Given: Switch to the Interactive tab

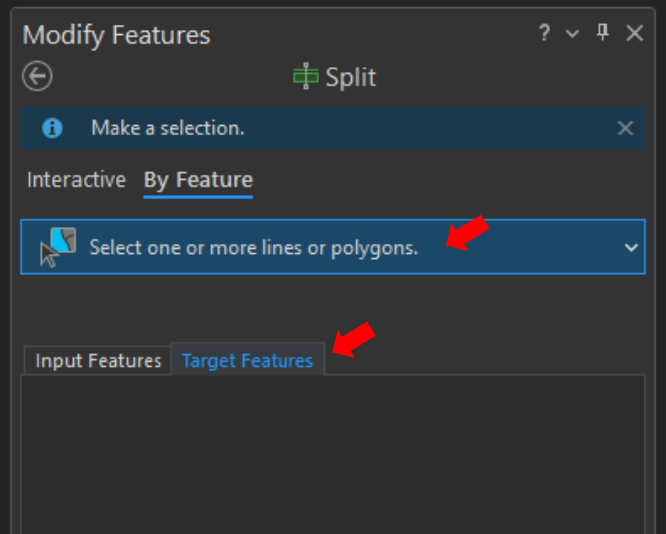Looking at the screenshot, I should (76, 180).
